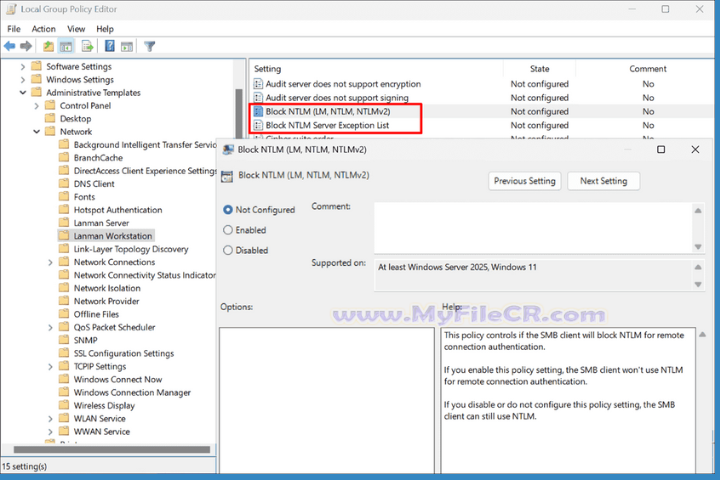This screenshot has height=480, width=720.
Task: Select the Network Provider tree item
Action: [x=107, y=301]
